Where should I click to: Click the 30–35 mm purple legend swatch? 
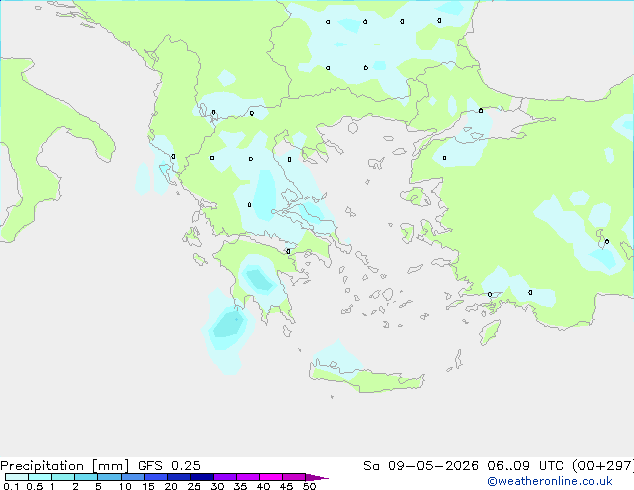click(224, 477)
